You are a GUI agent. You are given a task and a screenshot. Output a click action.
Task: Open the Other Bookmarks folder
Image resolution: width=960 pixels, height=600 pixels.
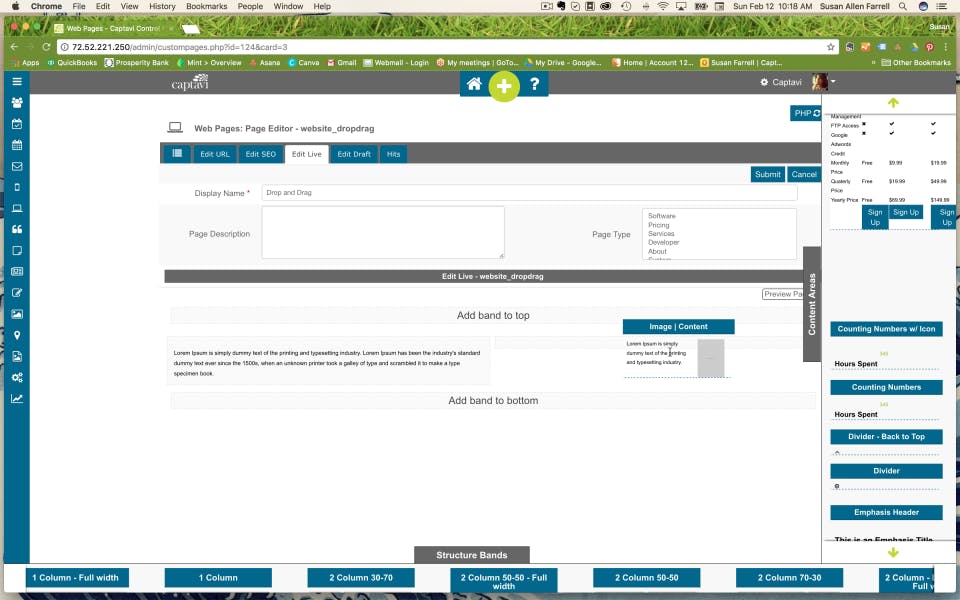point(916,62)
